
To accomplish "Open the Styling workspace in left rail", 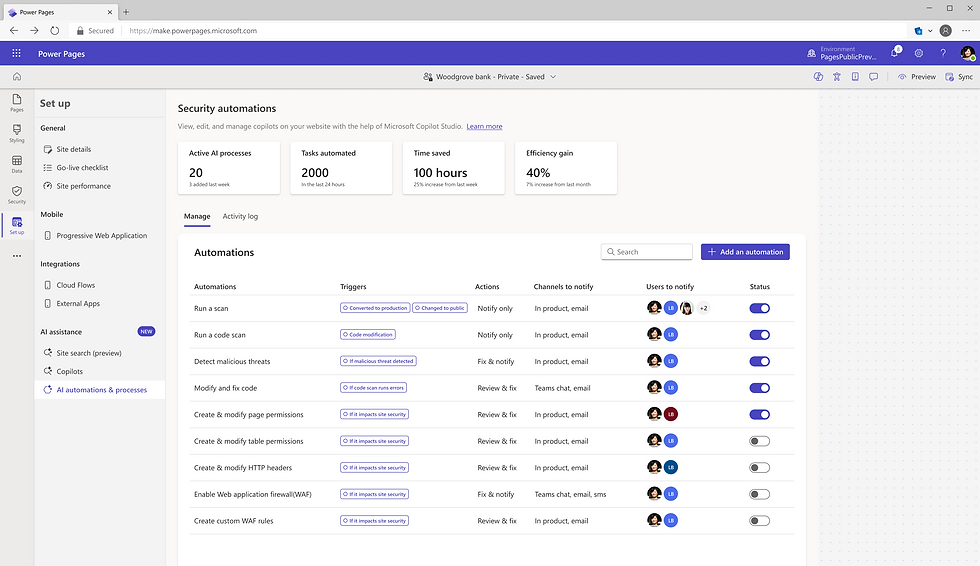I will coord(17,133).
